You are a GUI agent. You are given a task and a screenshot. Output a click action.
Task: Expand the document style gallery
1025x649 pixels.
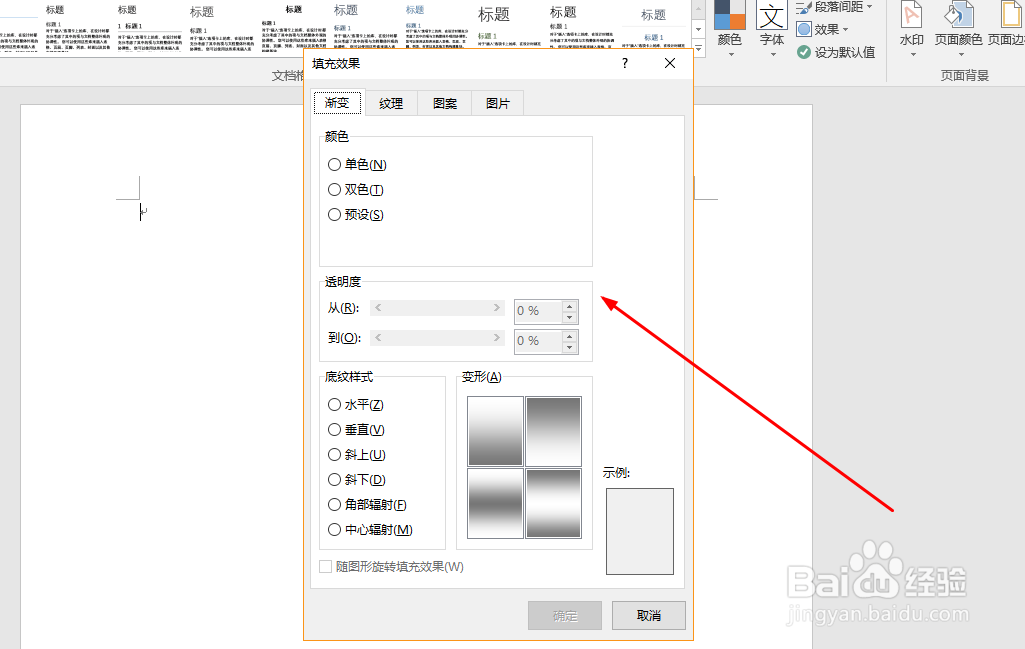click(699, 48)
